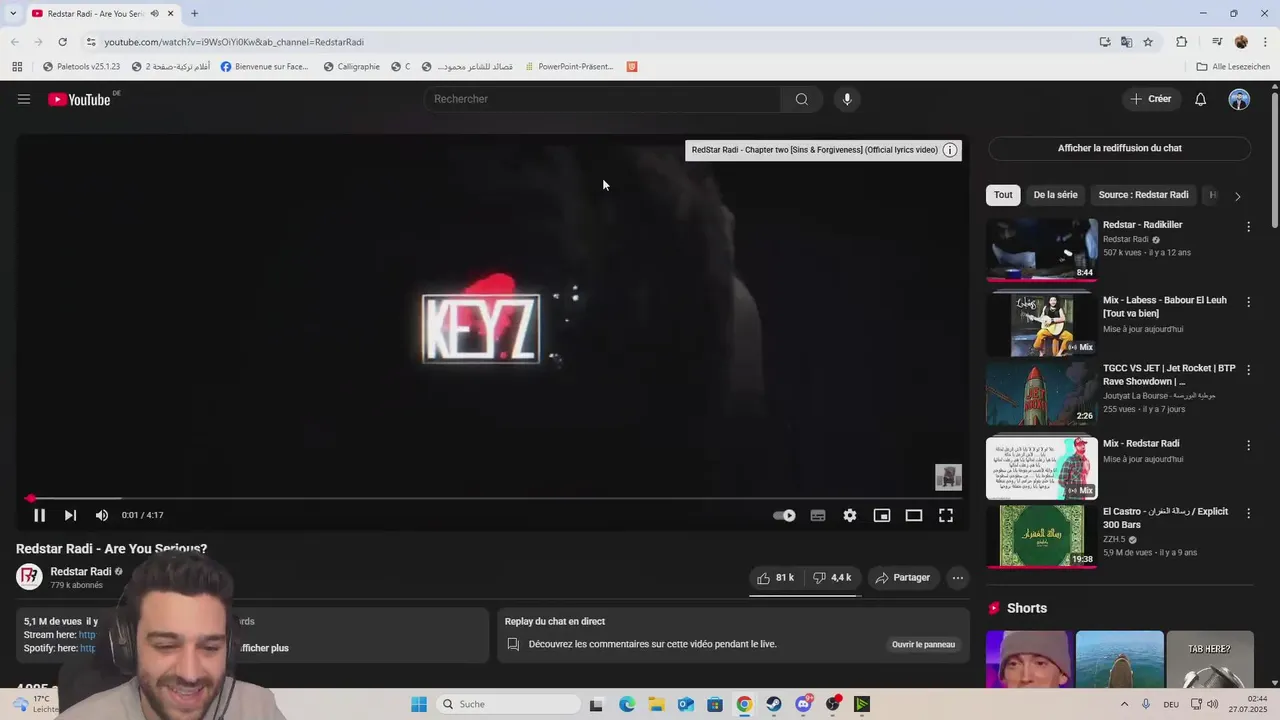The width and height of the screenshot is (1280, 720).
Task: Go to the YouTube home logo
Action: click(x=79, y=99)
